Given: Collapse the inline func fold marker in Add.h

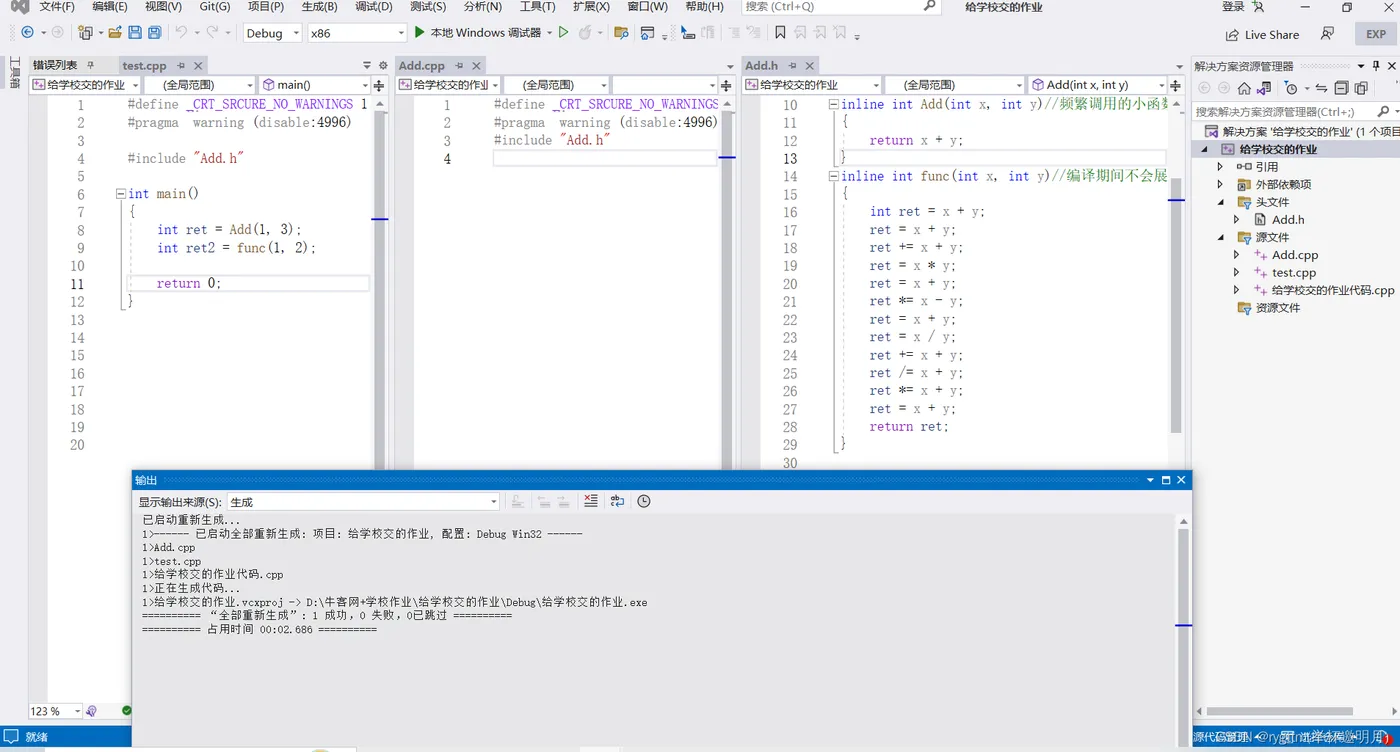Looking at the screenshot, I should click(x=834, y=176).
